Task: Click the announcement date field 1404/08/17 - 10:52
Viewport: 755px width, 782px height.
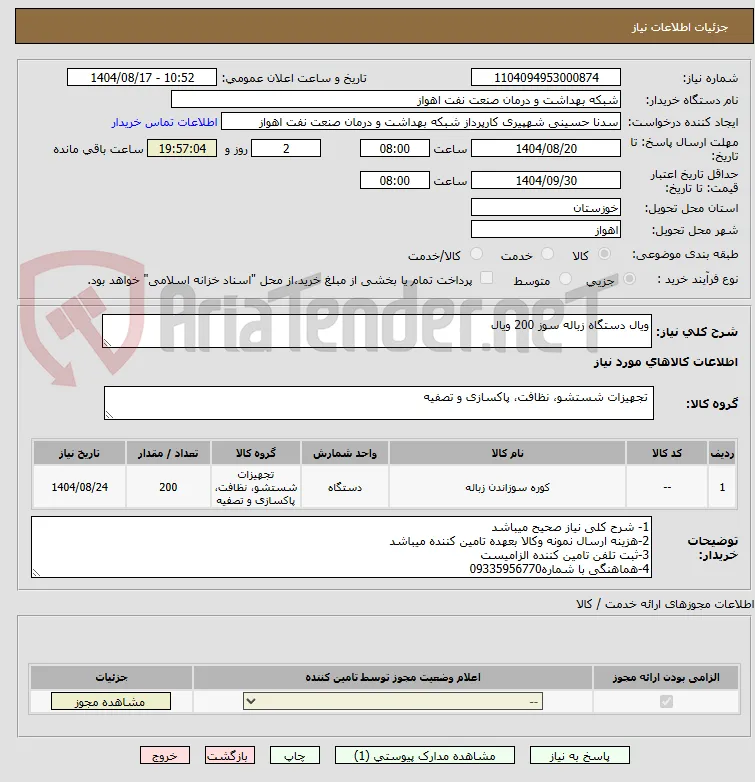Action: [142, 77]
